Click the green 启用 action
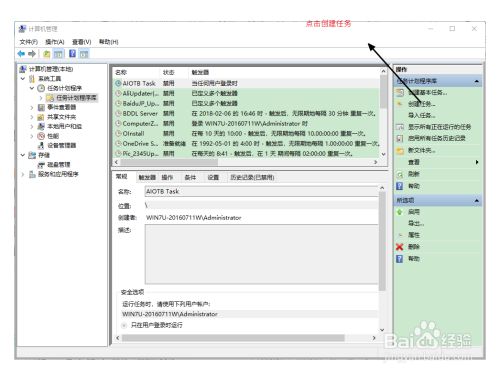500x374 pixels. [x=414, y=212]
